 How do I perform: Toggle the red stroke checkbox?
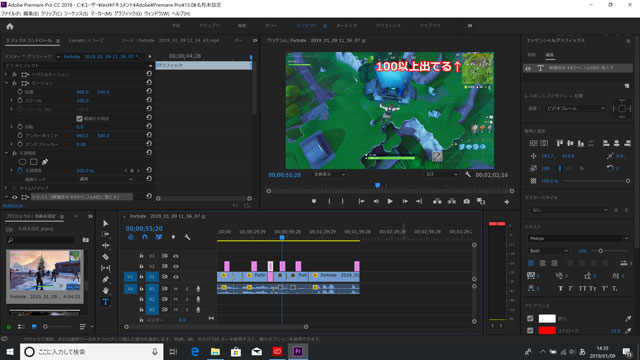(530, 331)
